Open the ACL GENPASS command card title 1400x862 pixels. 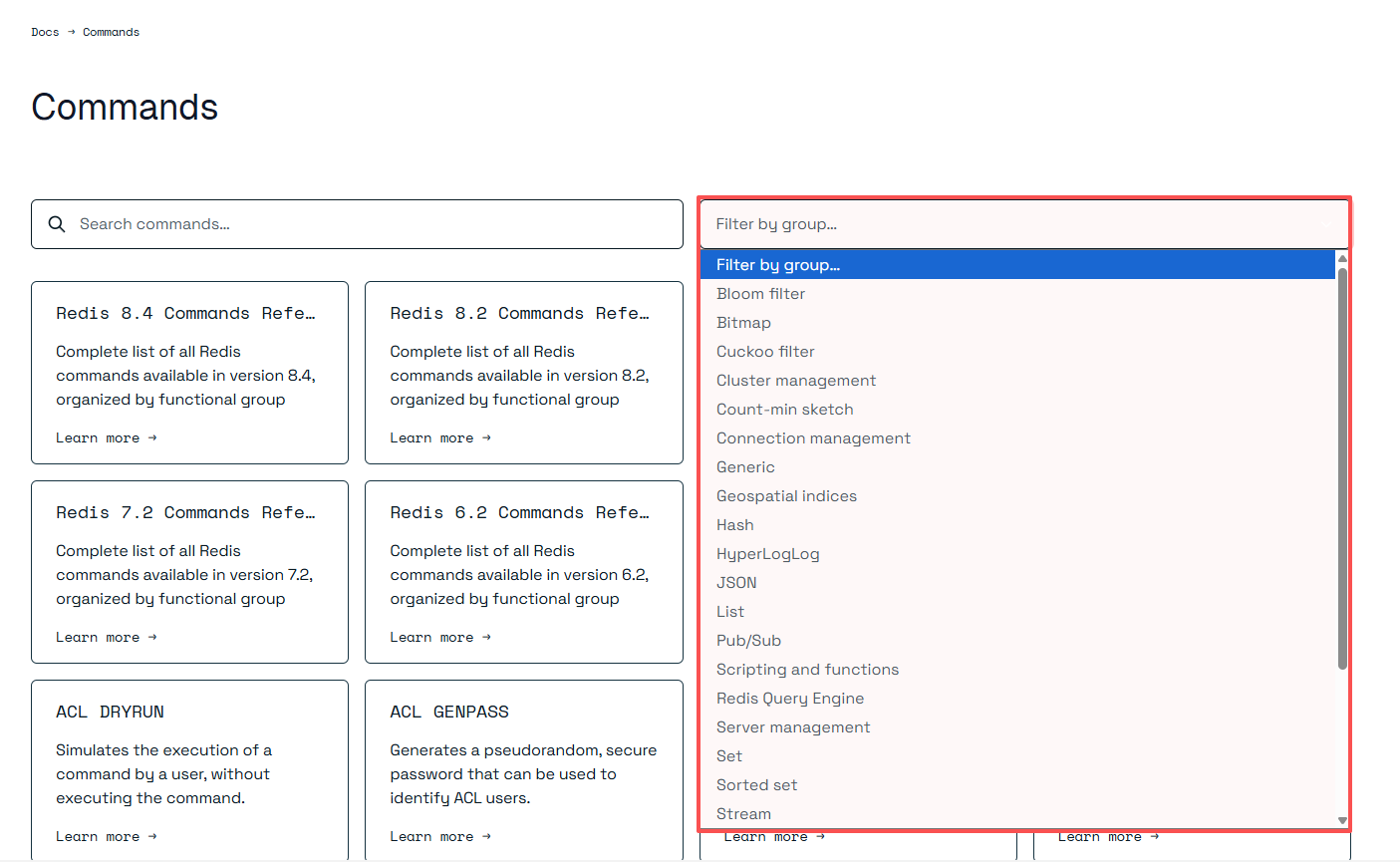pyautogui.click(x=449, y=712)
